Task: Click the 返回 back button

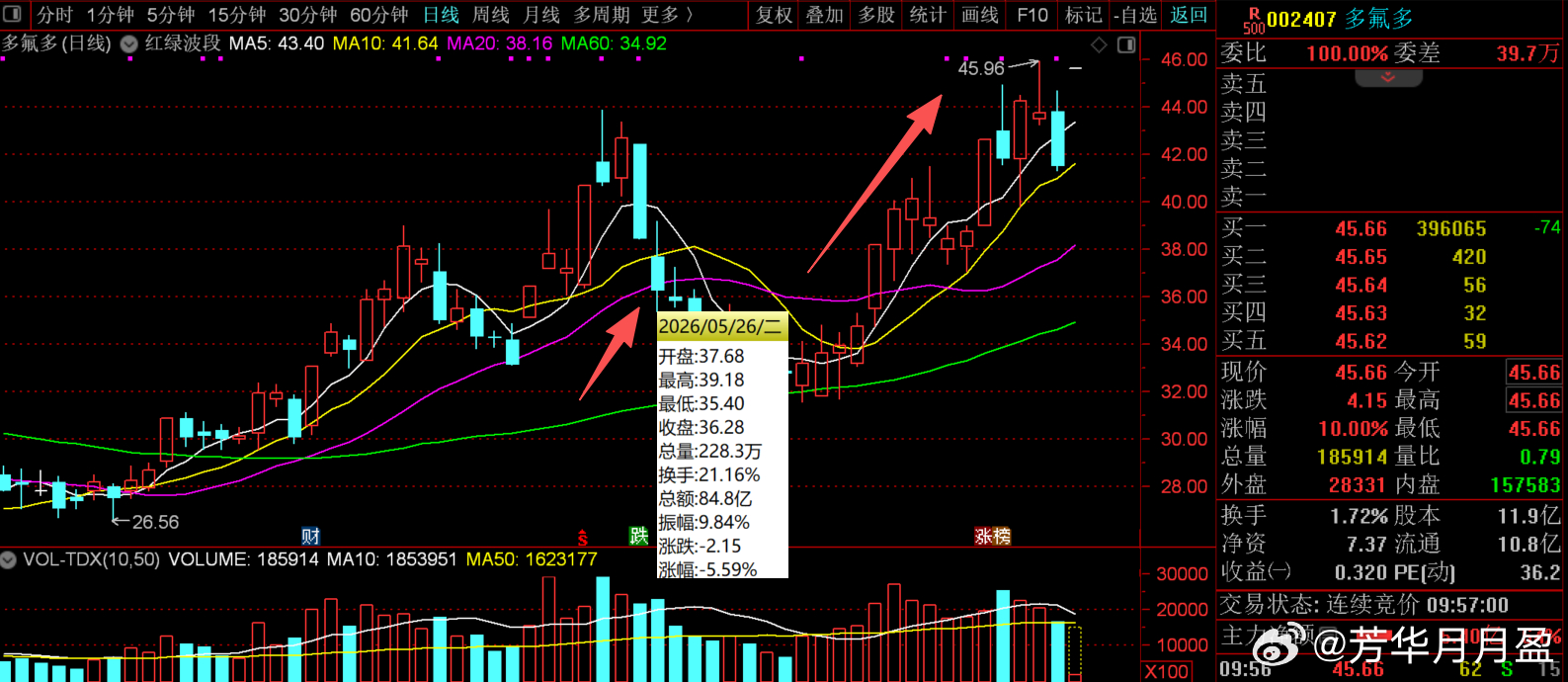Action: (1189, 15)
